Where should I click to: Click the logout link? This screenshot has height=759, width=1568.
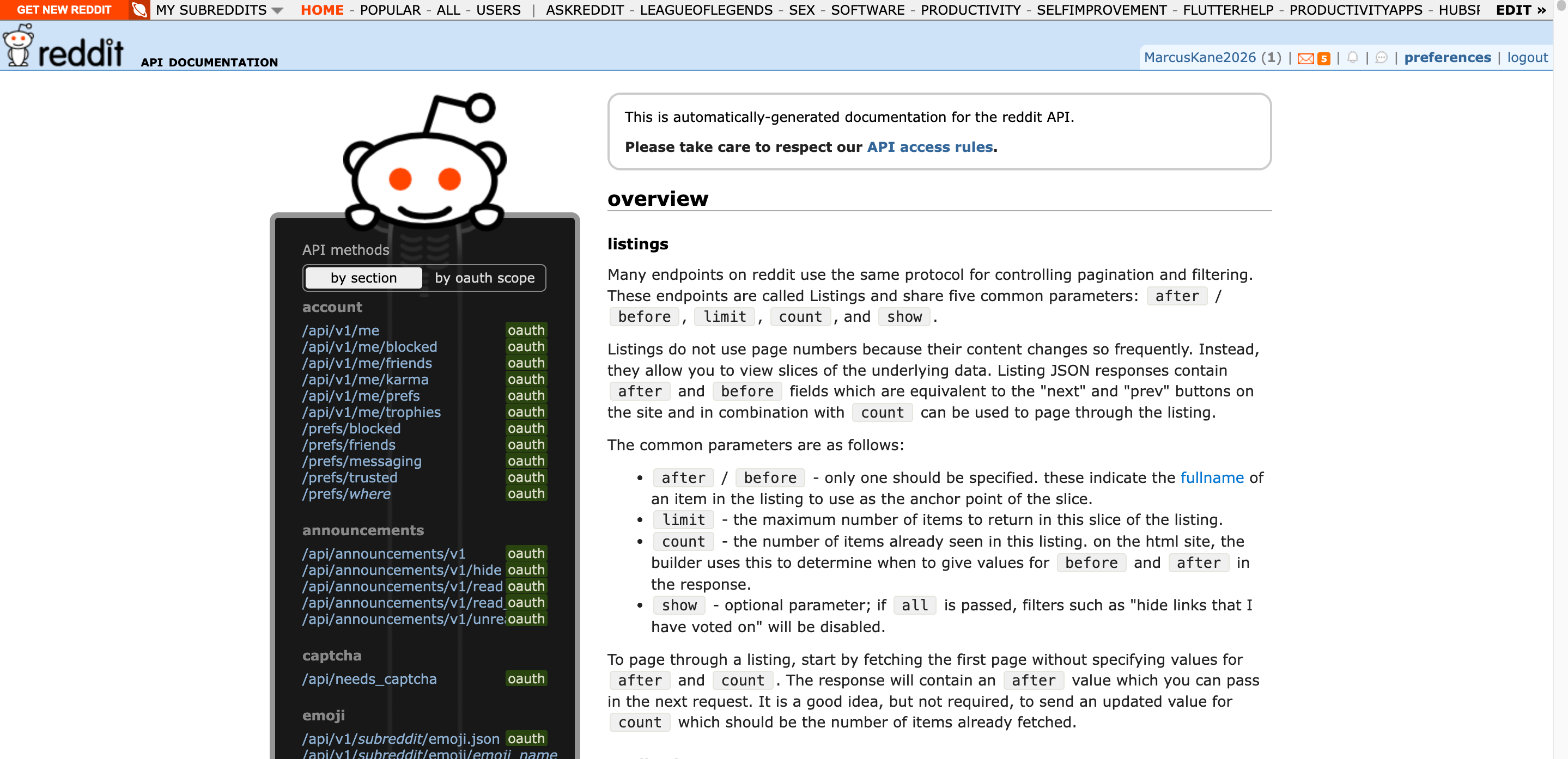(1527, 58)
